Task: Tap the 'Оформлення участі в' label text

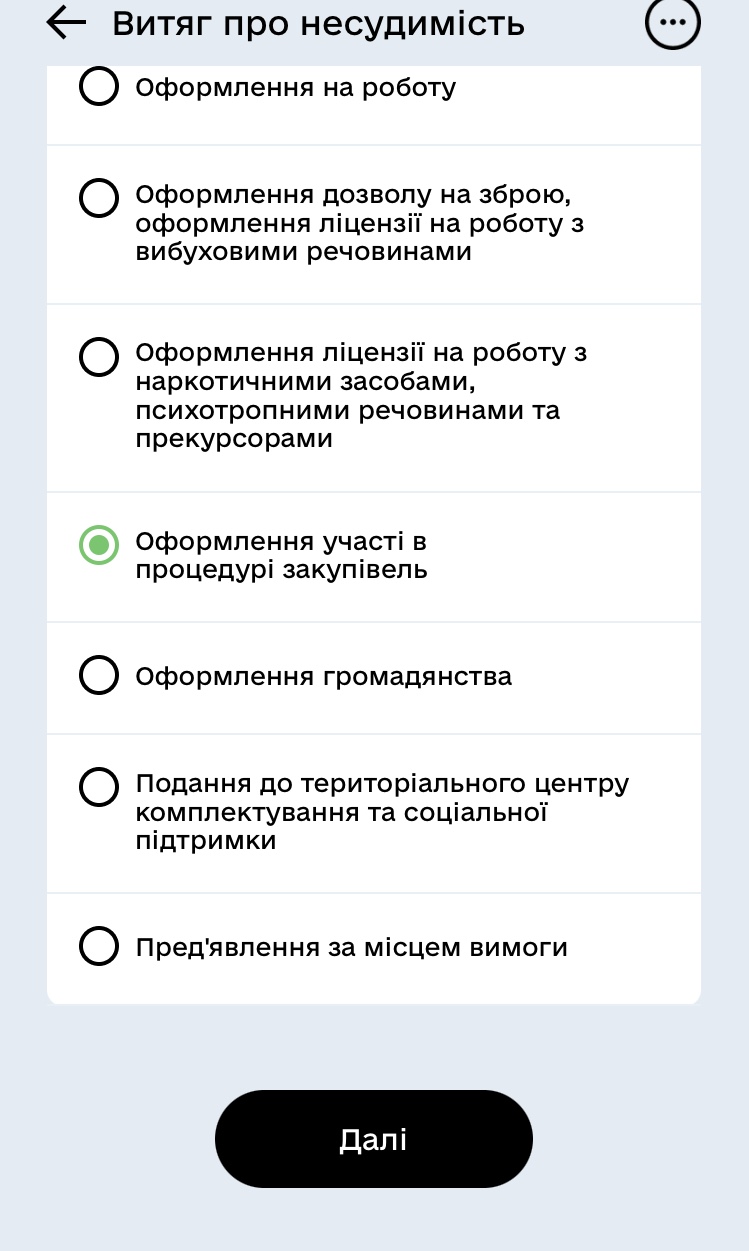Action: 281,542
